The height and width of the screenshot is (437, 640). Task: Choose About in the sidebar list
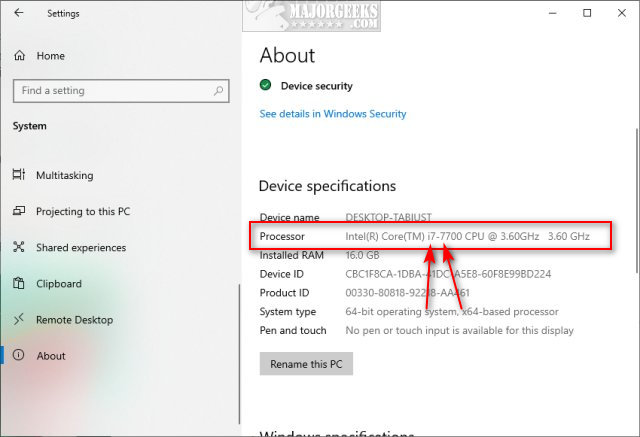(51, 356)
